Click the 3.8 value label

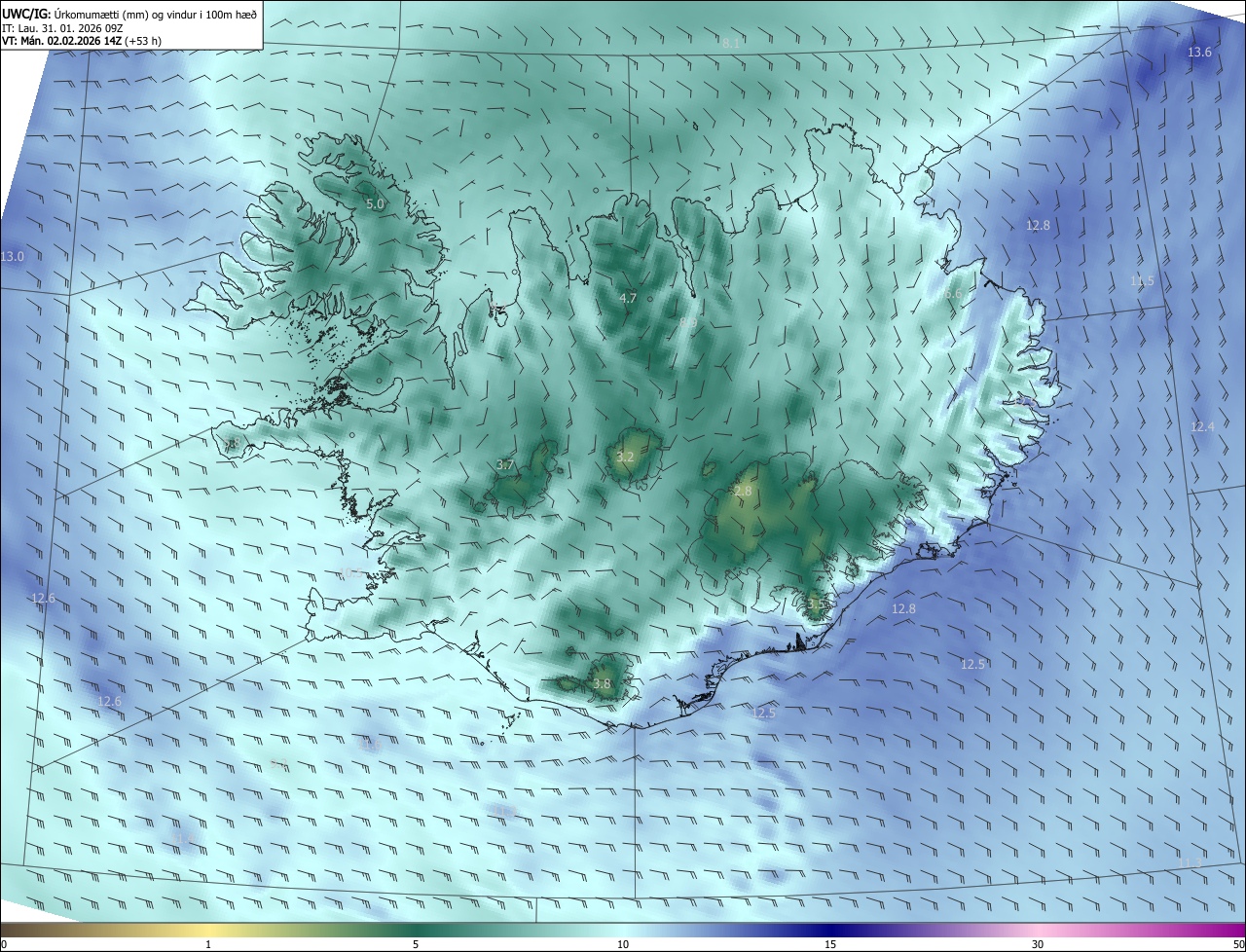[602, 684]
